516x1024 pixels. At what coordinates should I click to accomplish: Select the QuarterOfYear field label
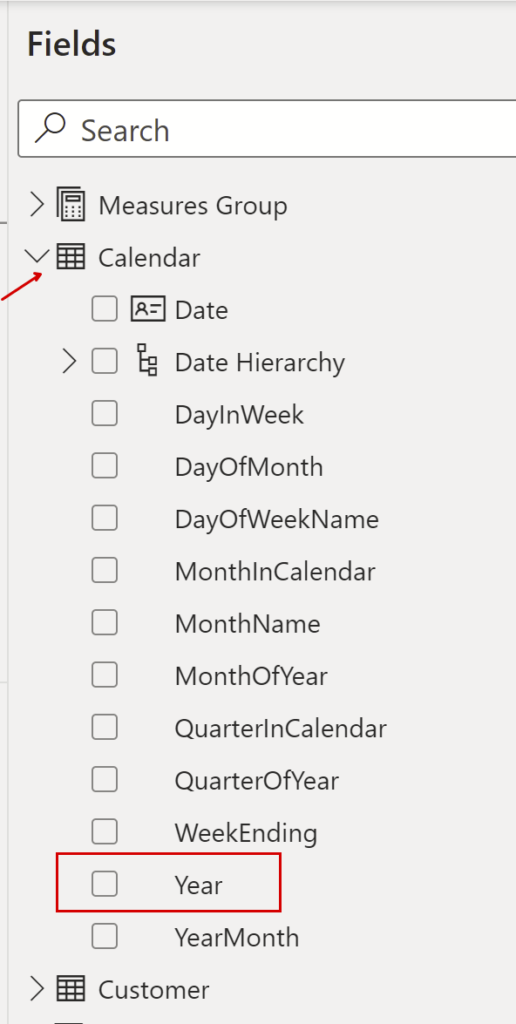tap(257, 780)
